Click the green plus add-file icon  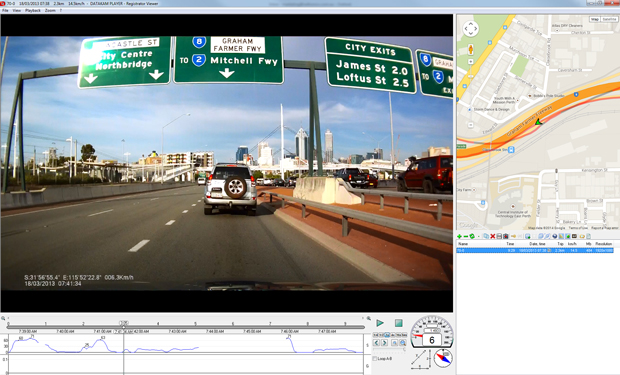[459, 236]
